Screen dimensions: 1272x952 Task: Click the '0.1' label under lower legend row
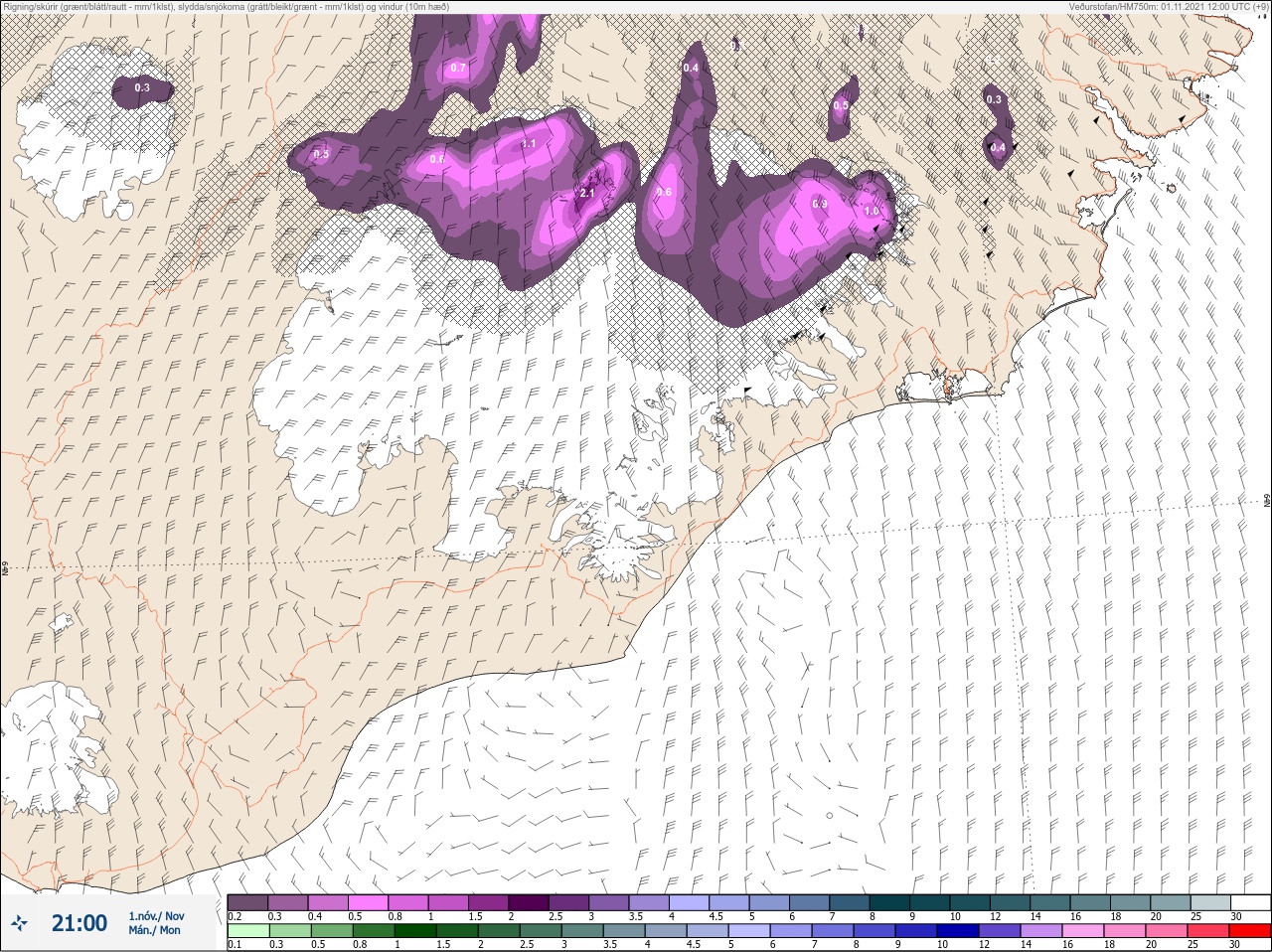(235, 945)
